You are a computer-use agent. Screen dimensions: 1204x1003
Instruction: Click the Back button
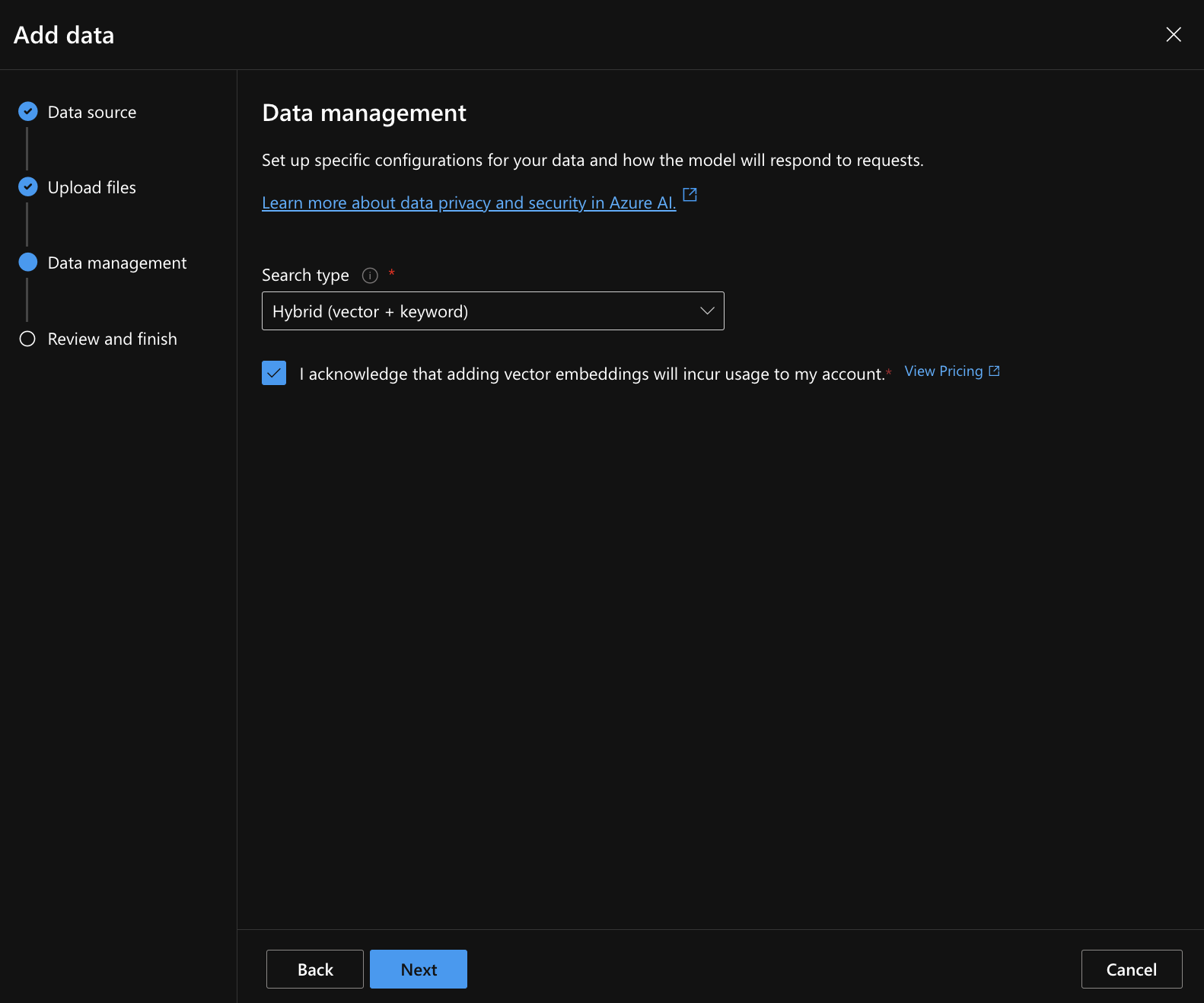click(x=315, y=969)
